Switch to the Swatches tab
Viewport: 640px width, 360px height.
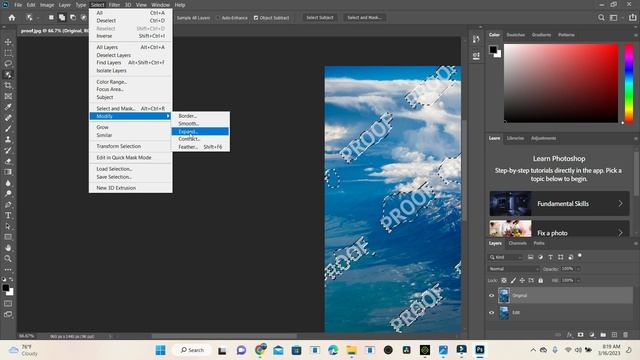(516, 35)
